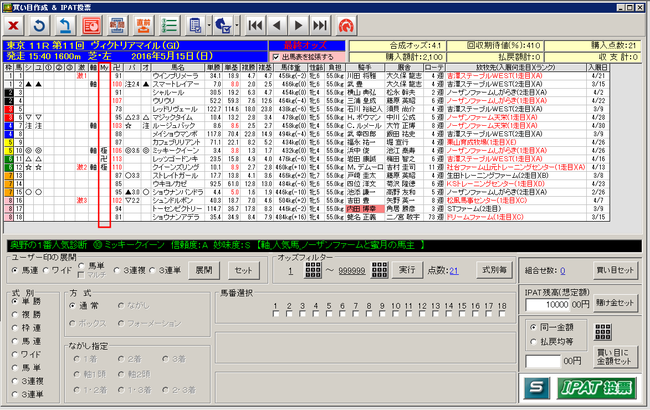Click the document checklist toolbar icon
Screen dimensions: 650x410
(195, 26)
